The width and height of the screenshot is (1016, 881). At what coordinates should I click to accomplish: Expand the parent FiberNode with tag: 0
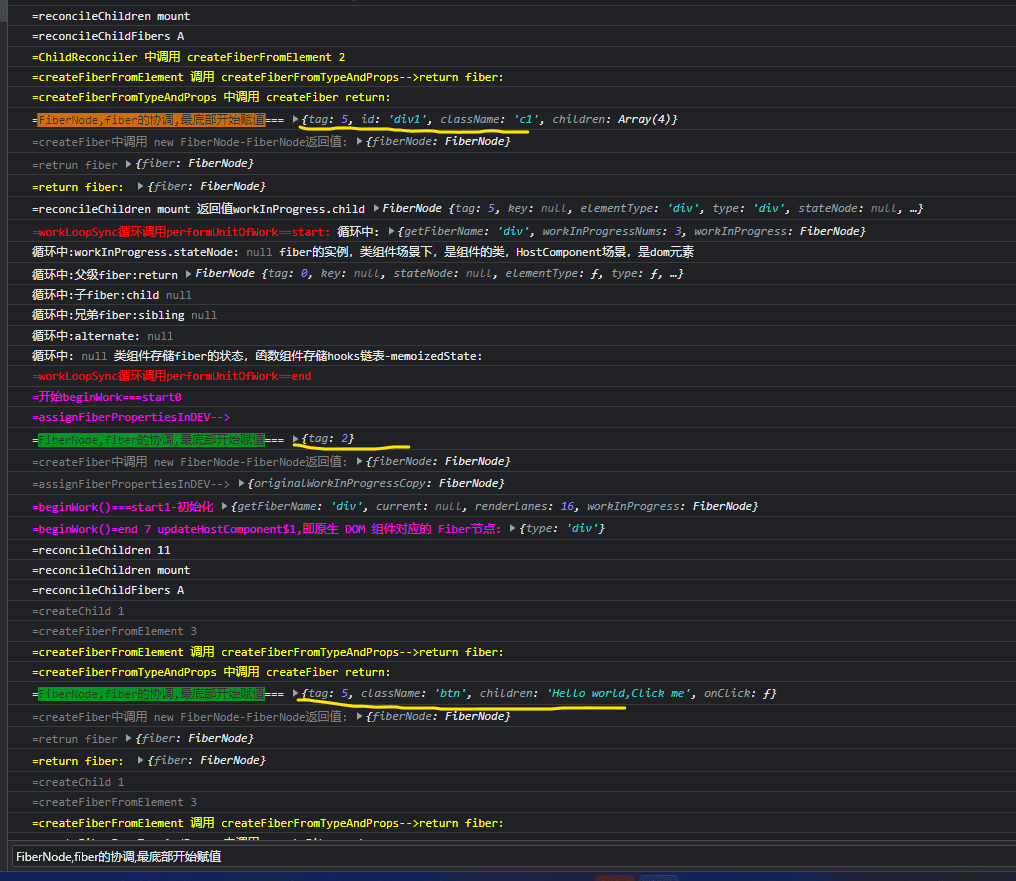coord(187,275)
